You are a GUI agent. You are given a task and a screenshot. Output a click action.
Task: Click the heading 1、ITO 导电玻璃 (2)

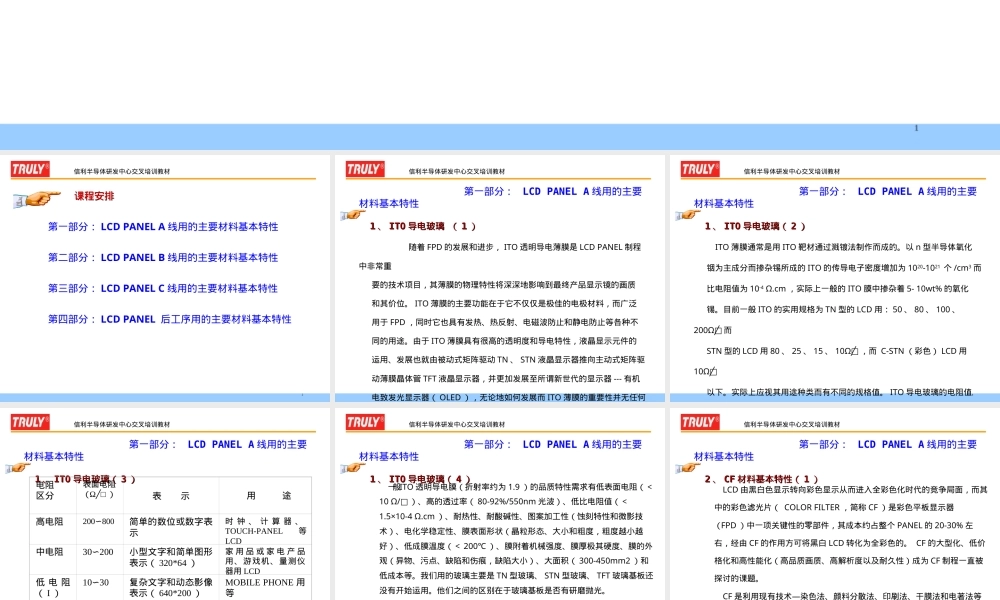click(x=755, y=226)
